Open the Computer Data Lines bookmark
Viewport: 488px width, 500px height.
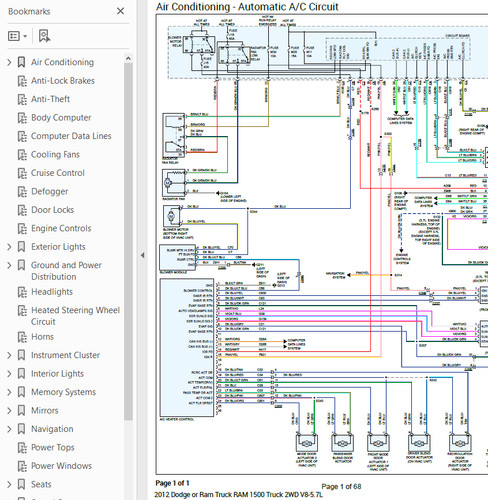point(71,136)
